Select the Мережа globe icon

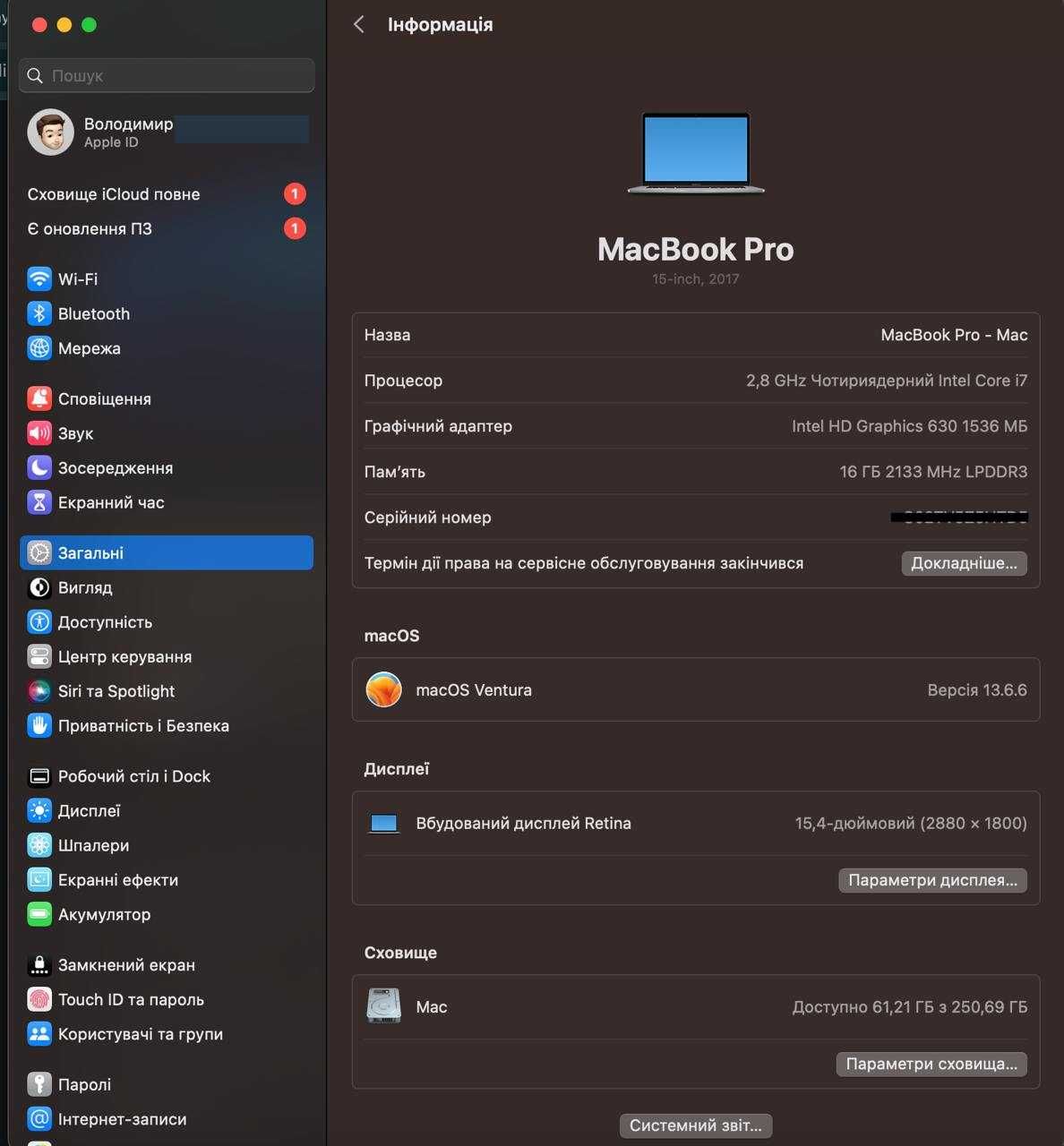click(x=39, y=348)
